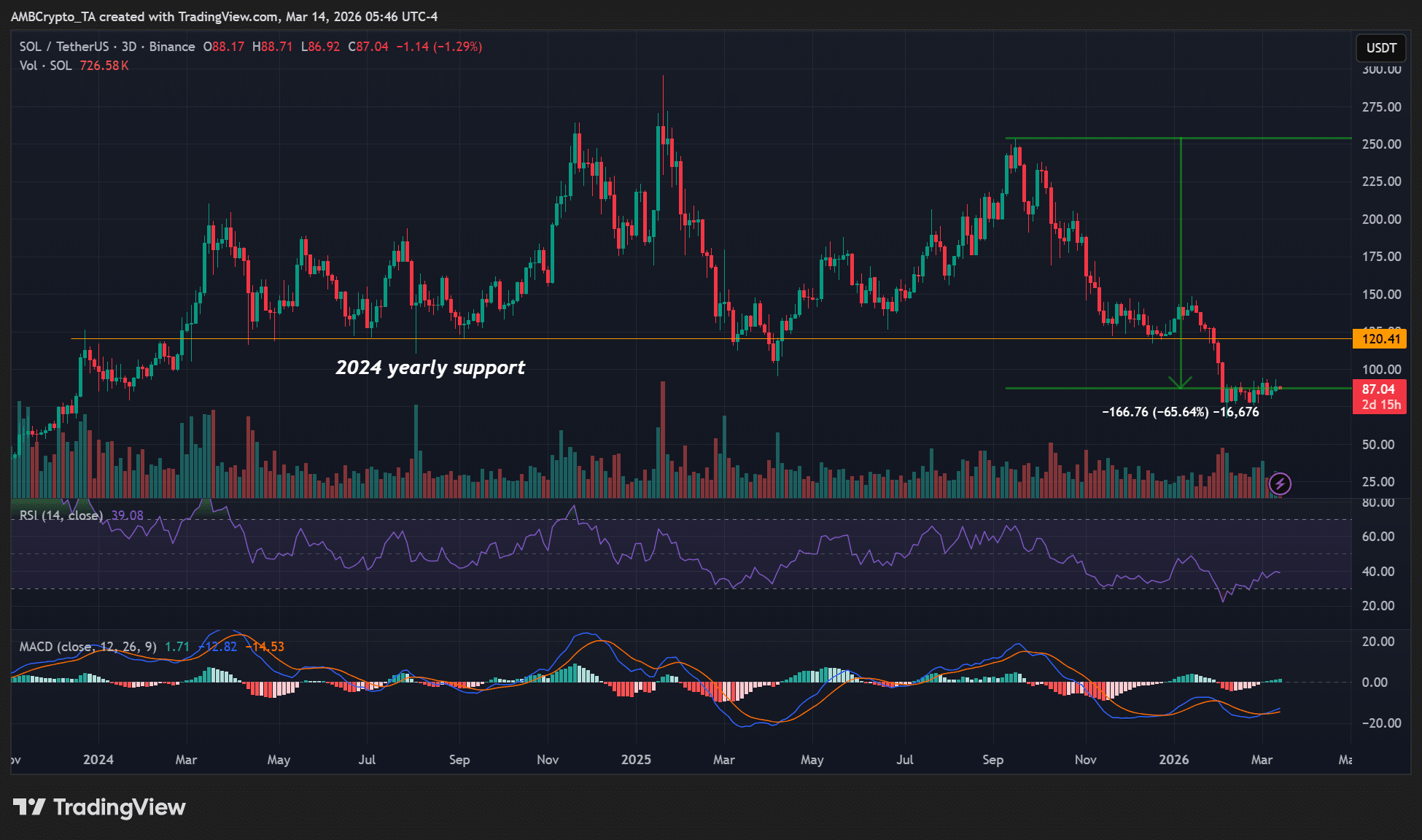Open the USDT currency selector
1422x840 pixels.
(x=1380, y=48)
